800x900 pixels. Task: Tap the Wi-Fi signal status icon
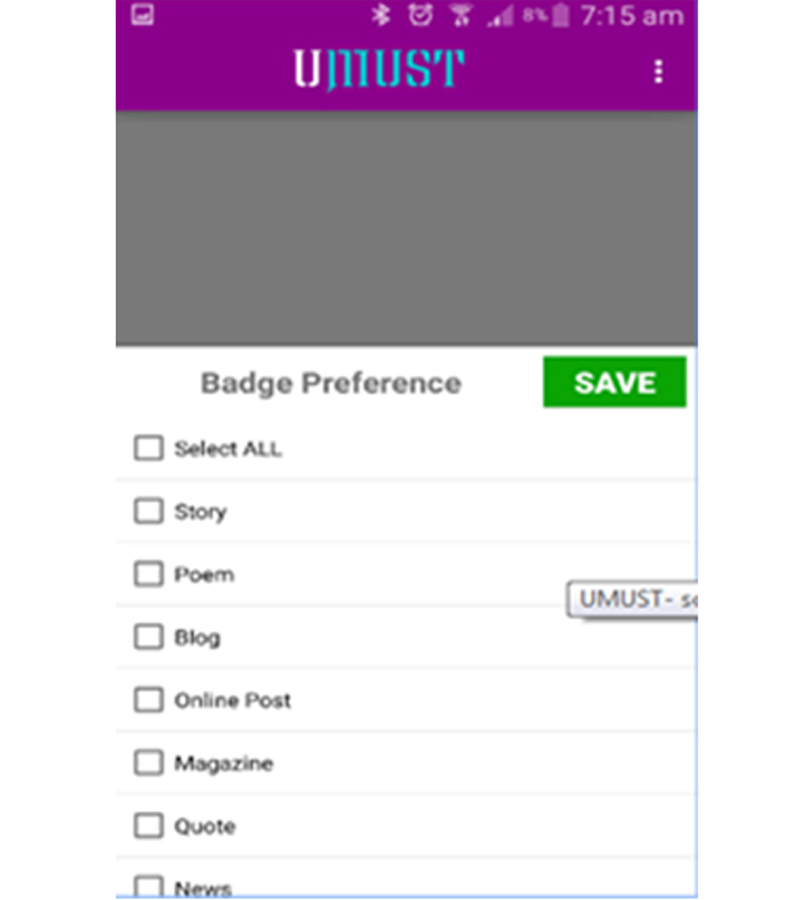[460, 15]
